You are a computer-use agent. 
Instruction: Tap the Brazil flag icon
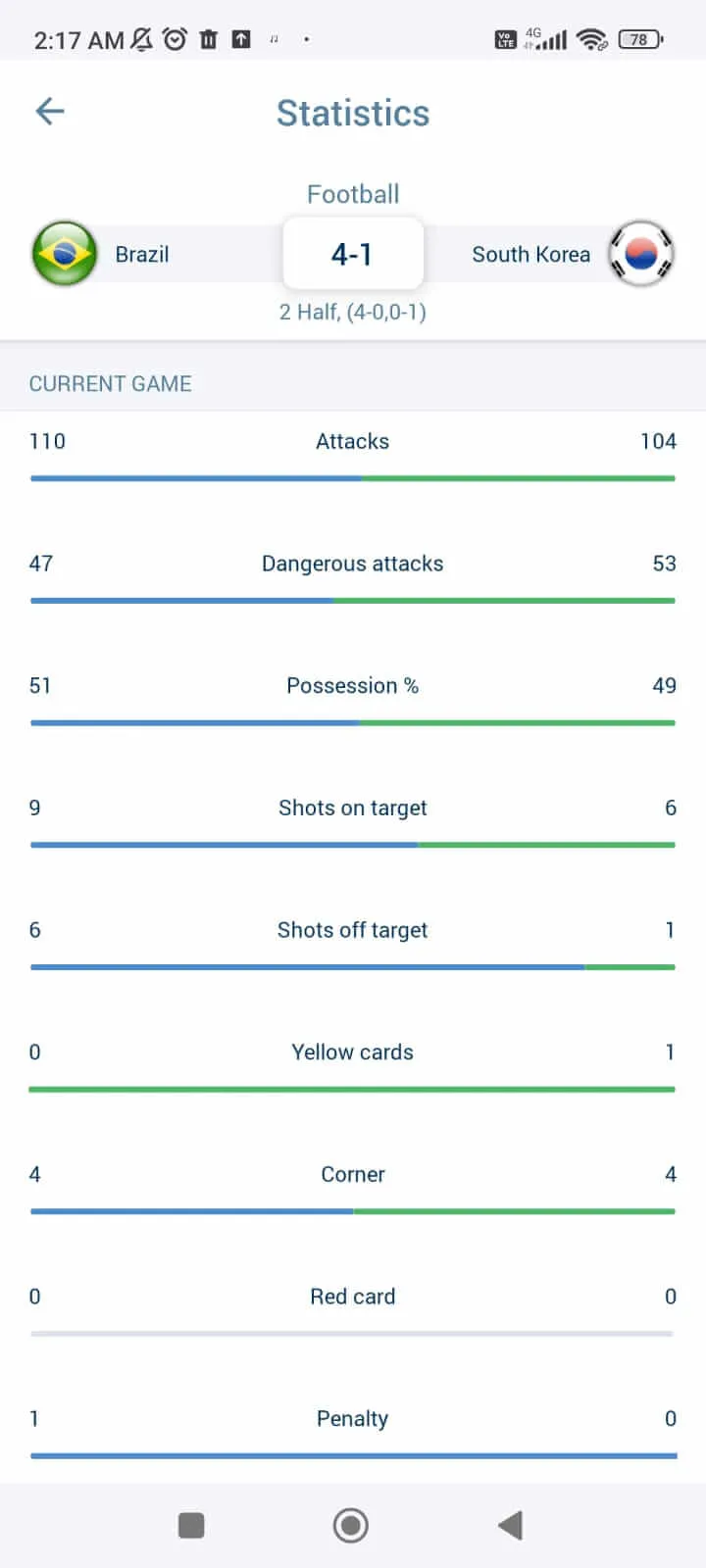coord(65,254)
